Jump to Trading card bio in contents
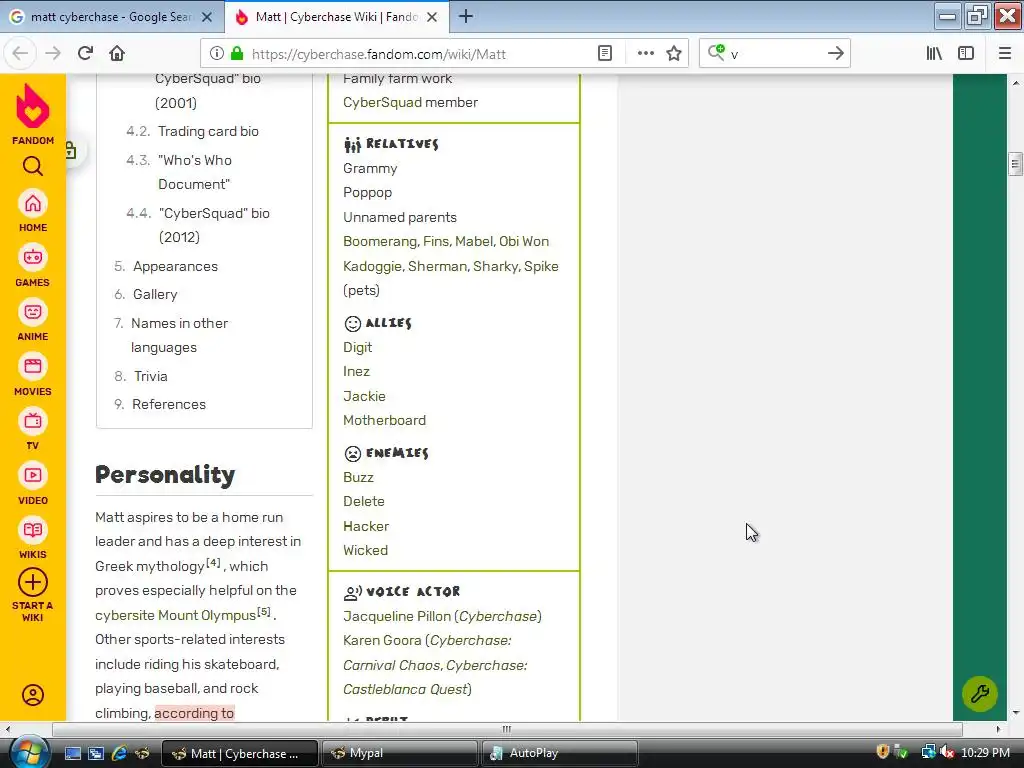The image size is (1024, 768). pyautogui.click(x=208, y=131)
